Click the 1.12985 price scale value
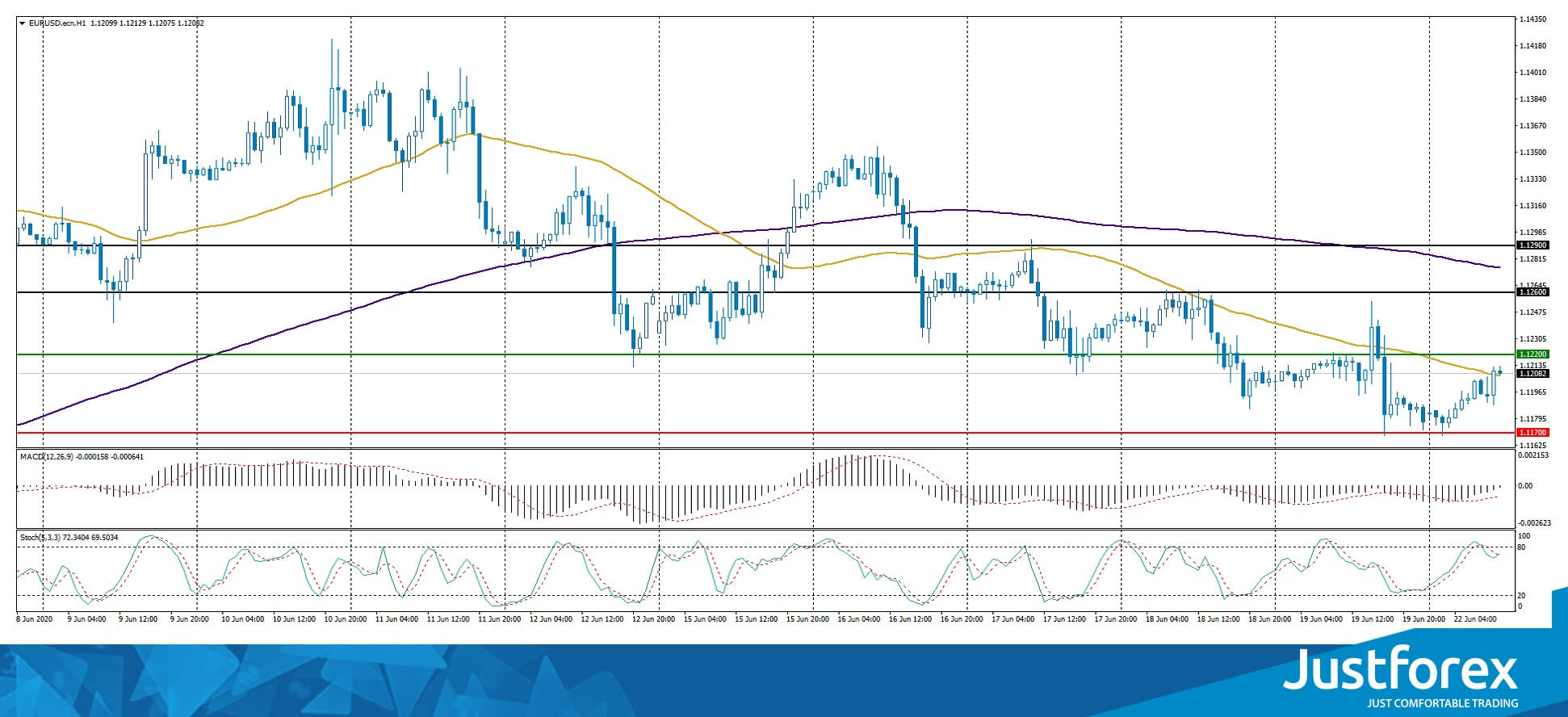The width and height of the screenshot is (1568, 717). [1532, 233]
